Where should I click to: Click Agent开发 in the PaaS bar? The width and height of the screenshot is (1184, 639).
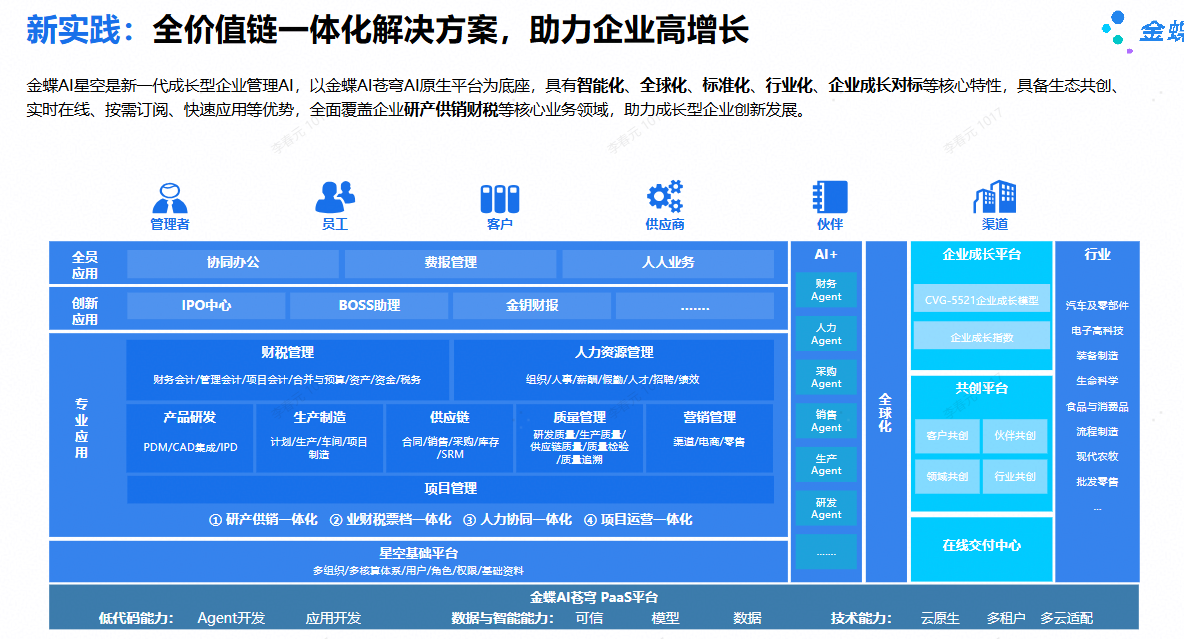231,618
